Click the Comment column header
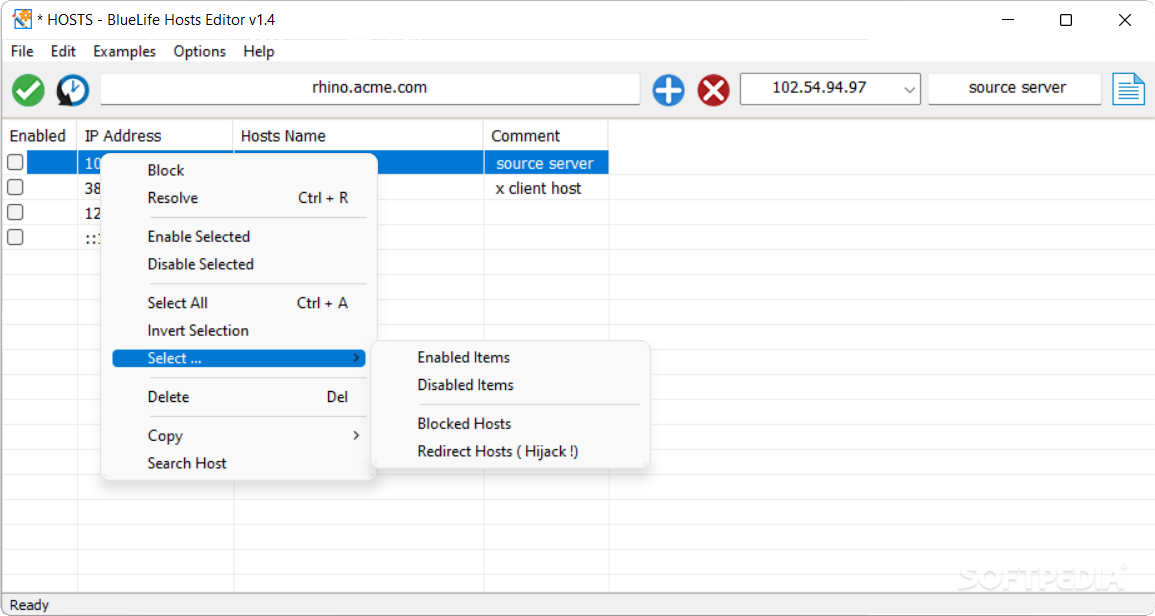 (546, 136)
